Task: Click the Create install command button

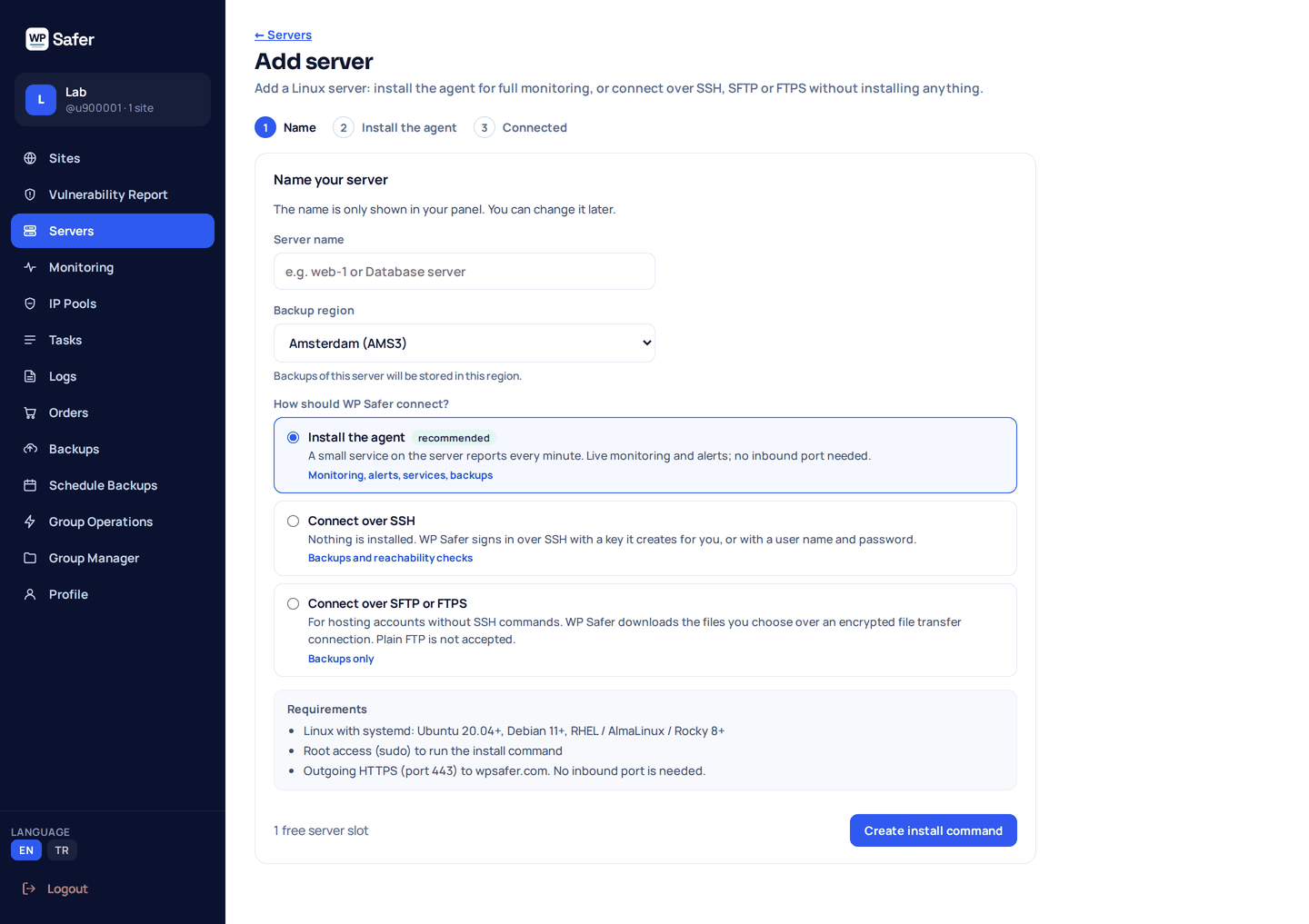Action: pyautogui.click(x=934, y=830)
